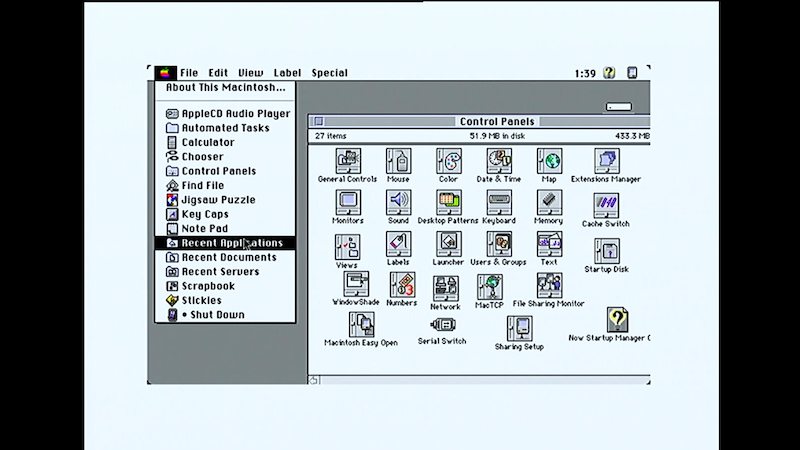Open the Now Startup Manager icon
800x450 pixels.
click(x=617, y=319)
